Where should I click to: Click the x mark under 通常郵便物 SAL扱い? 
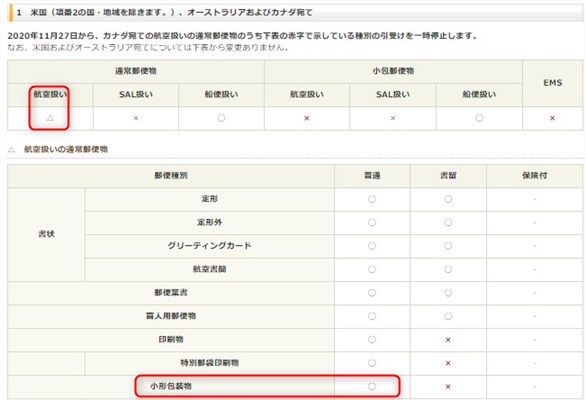(x=136, y=118)
